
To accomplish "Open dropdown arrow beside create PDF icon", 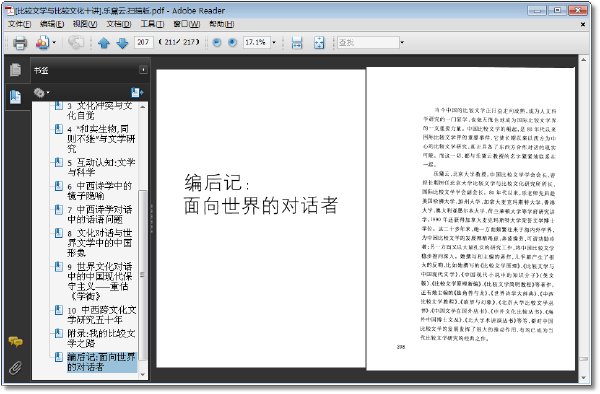I will pos(54,42).
